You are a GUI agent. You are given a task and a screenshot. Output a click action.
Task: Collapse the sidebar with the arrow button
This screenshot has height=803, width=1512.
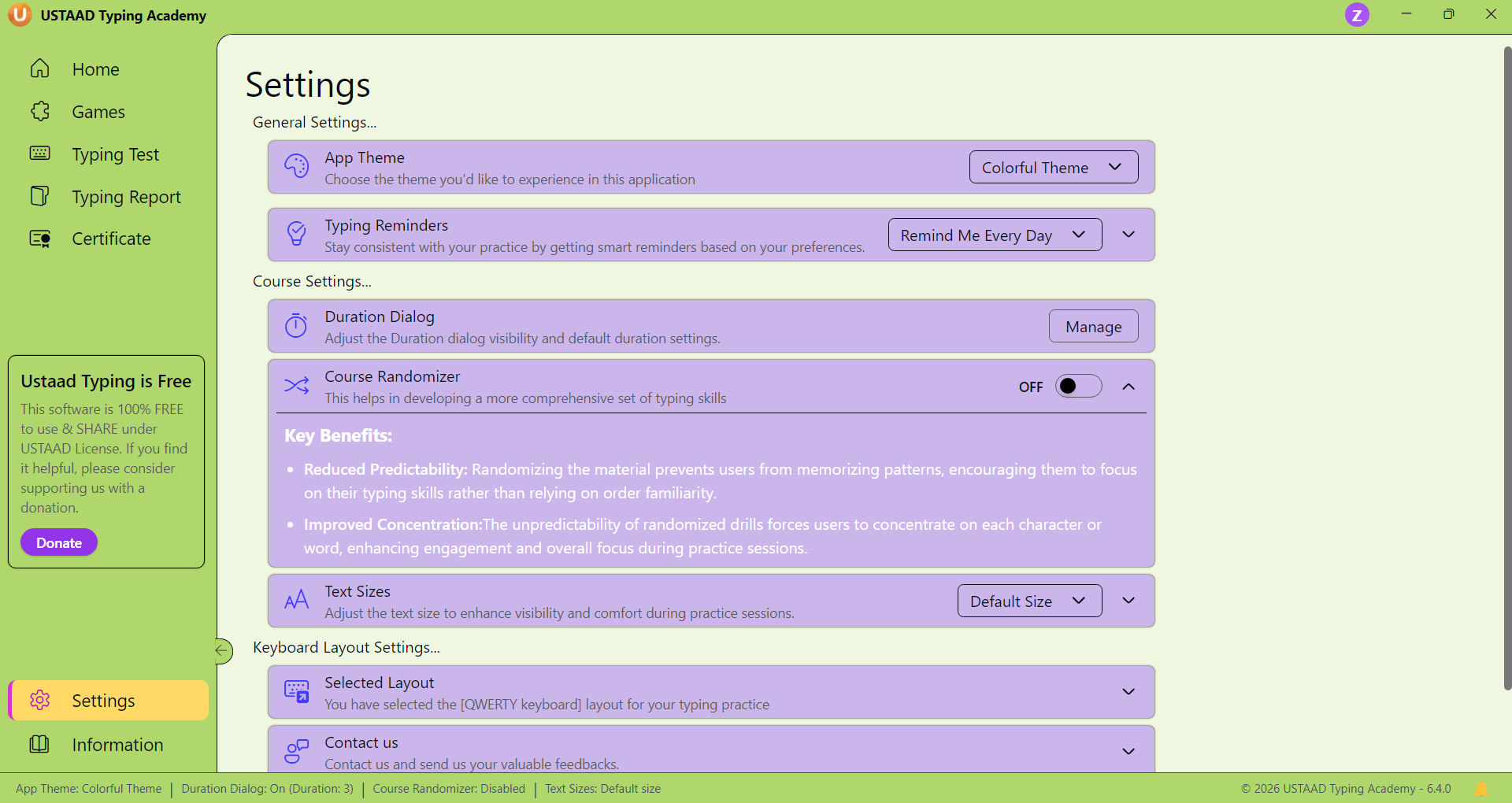pyautogui.click(x=223, y=650)
